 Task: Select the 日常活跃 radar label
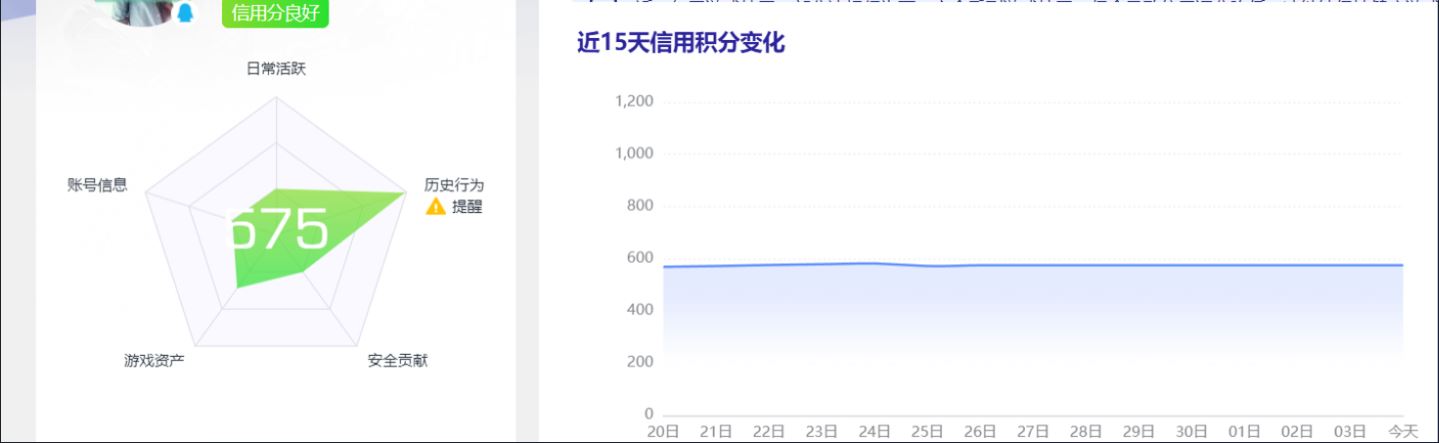pos(275,68)
